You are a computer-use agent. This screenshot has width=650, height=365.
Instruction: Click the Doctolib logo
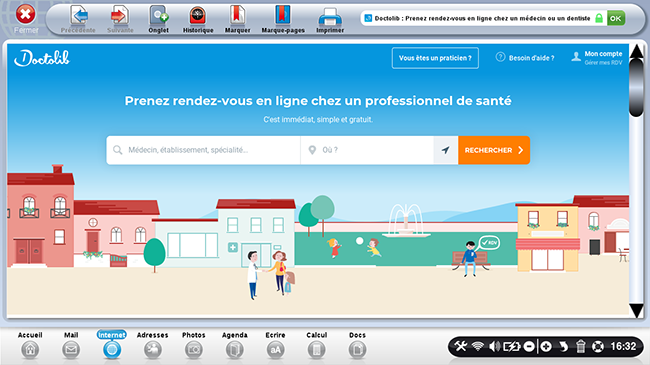click(42, 58)
